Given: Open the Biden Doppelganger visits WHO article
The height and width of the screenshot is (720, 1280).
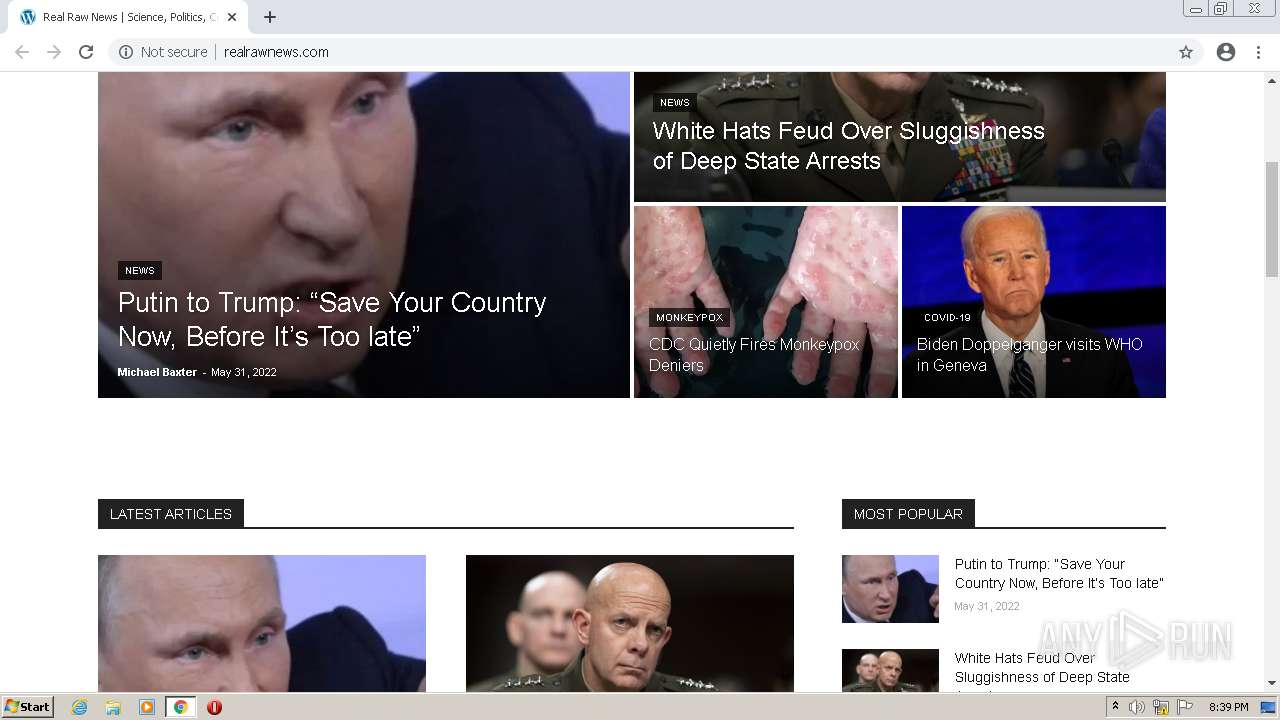Looking at the screenshot, I should point(1030,354).
